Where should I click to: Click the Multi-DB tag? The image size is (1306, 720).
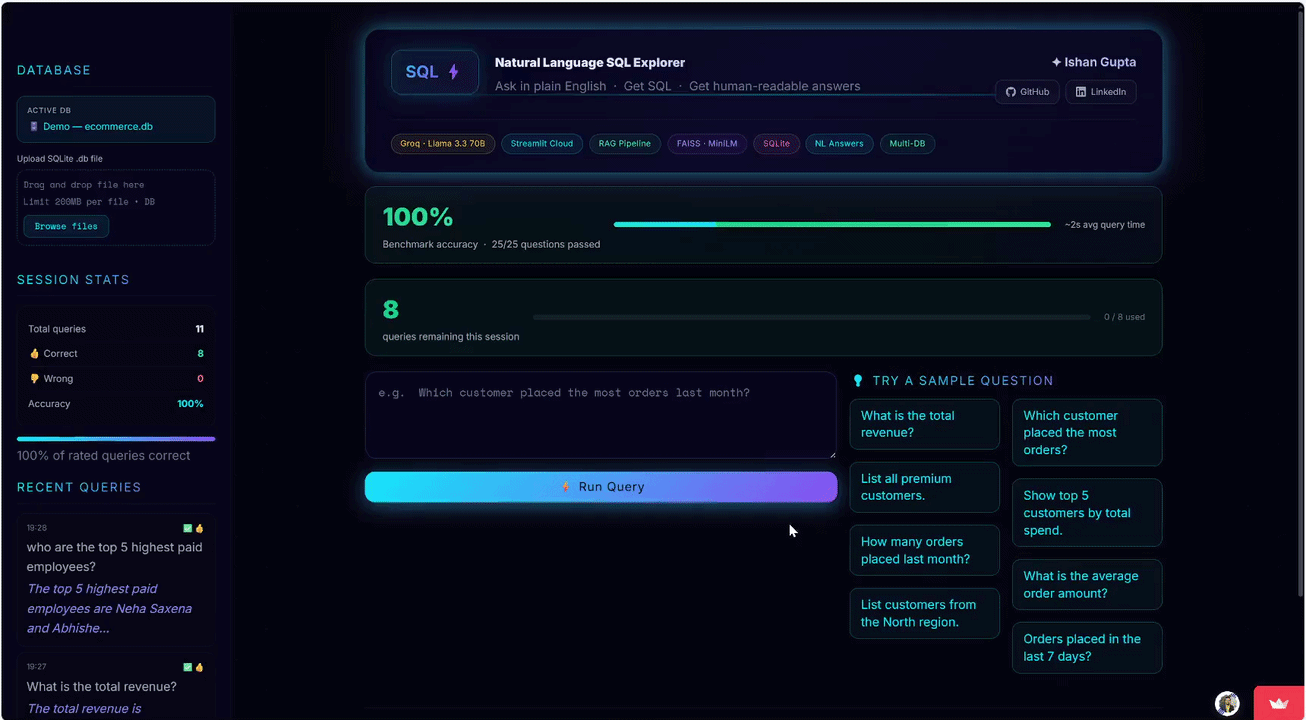point(908,144)
